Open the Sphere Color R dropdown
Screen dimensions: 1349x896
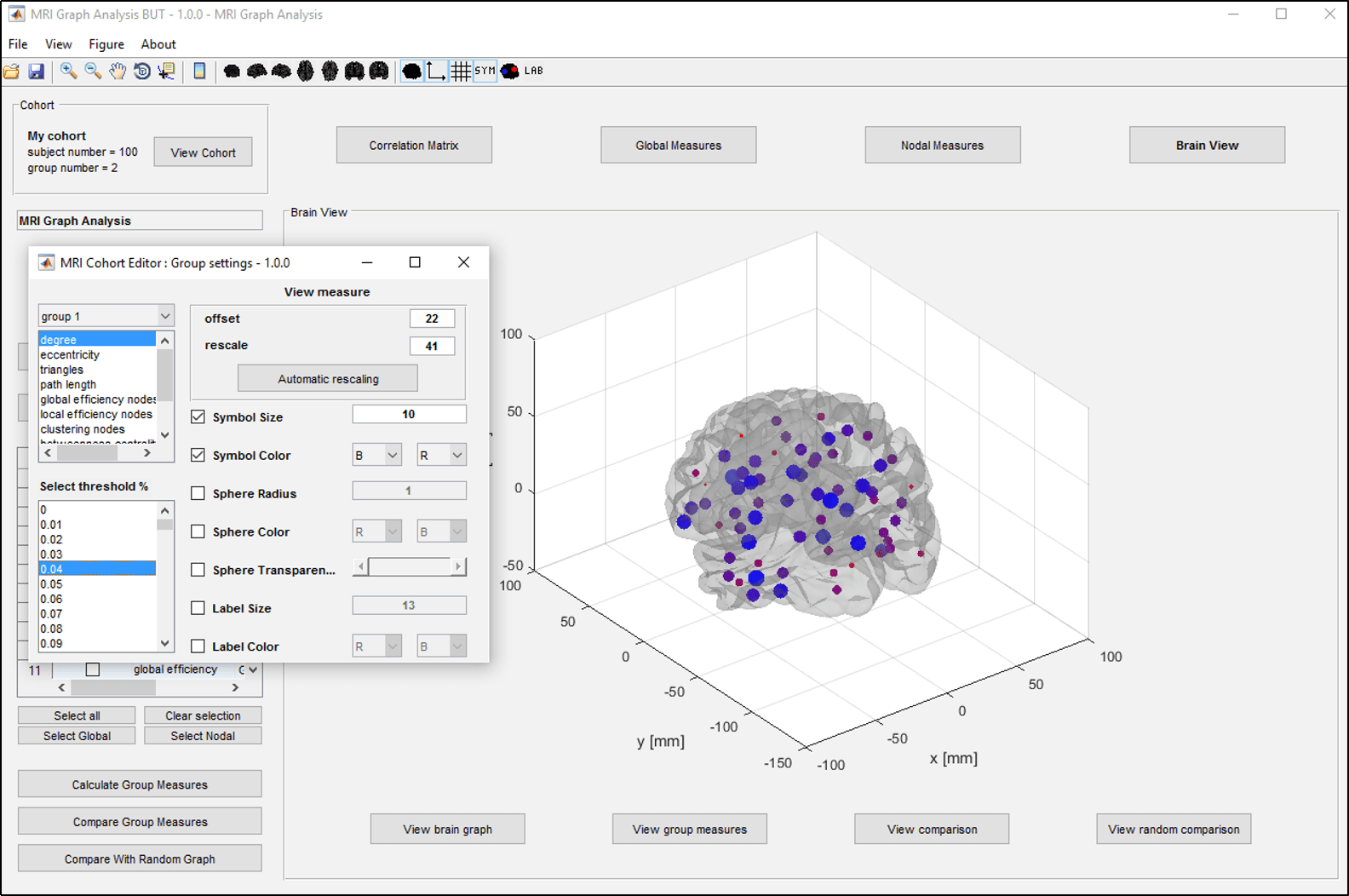[377, 532]
